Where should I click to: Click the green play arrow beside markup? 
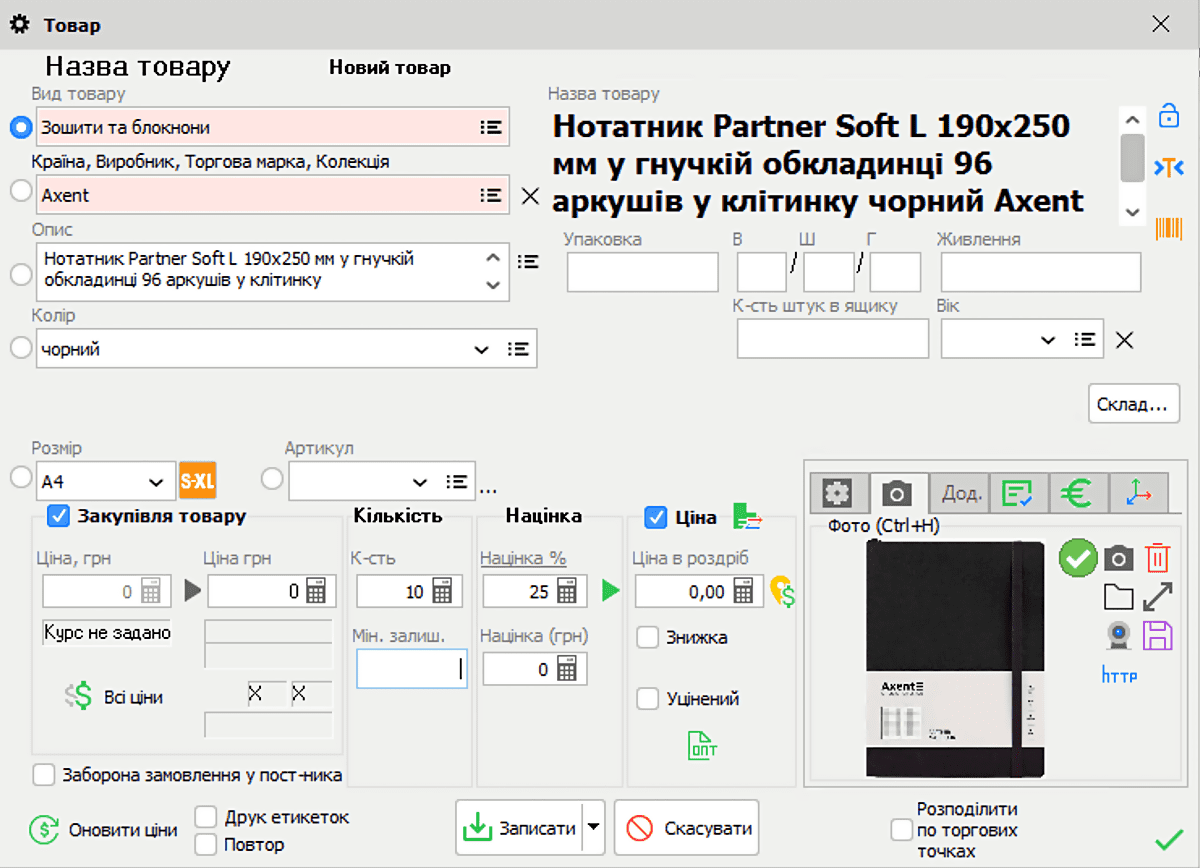coord(610,591)
